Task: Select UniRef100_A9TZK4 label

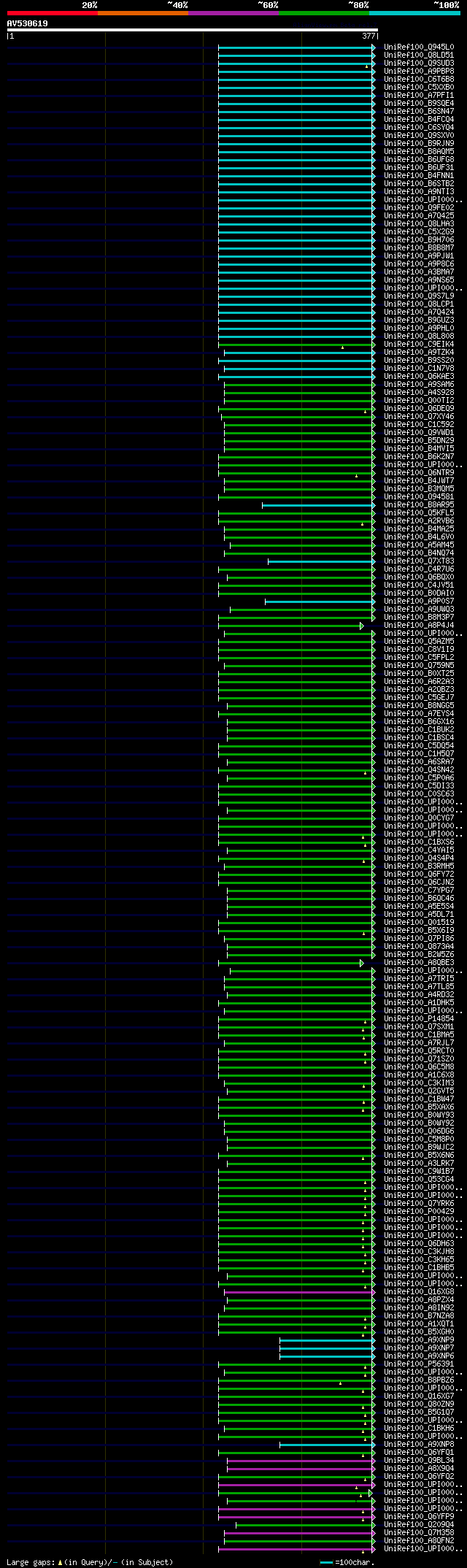Action: [419, 352]
